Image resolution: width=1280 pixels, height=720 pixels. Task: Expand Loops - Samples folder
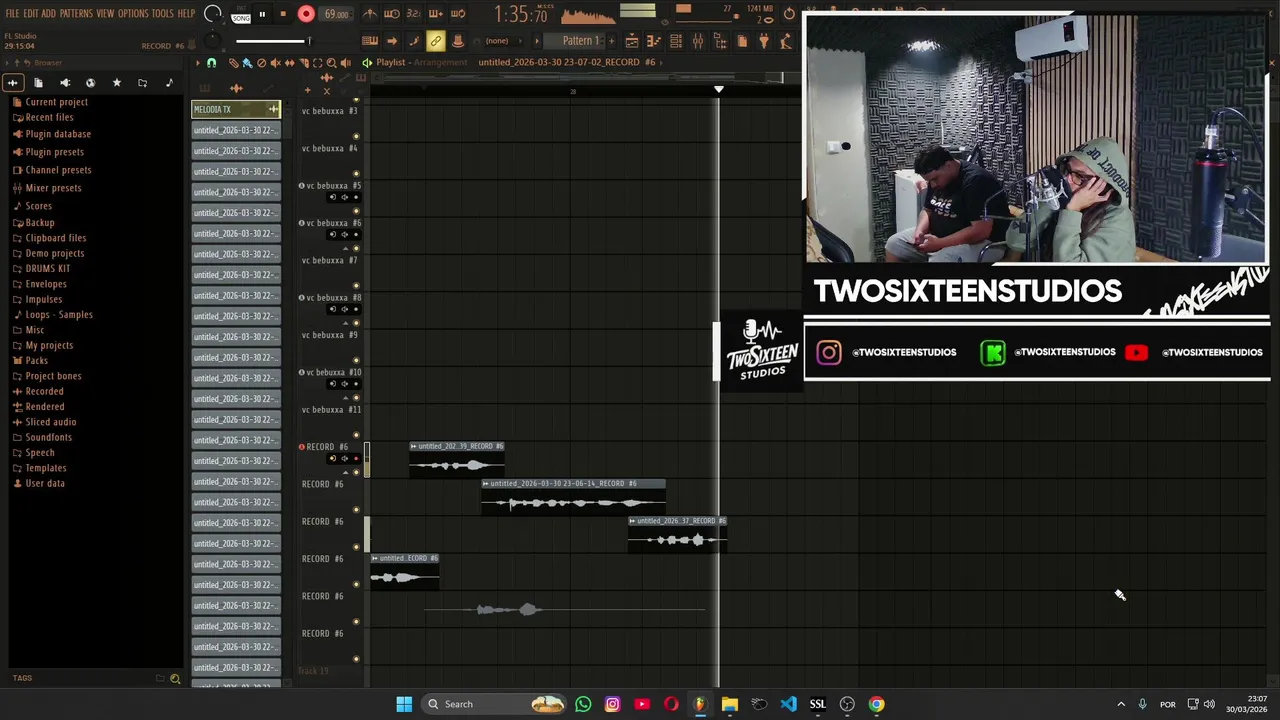(59, 315)
